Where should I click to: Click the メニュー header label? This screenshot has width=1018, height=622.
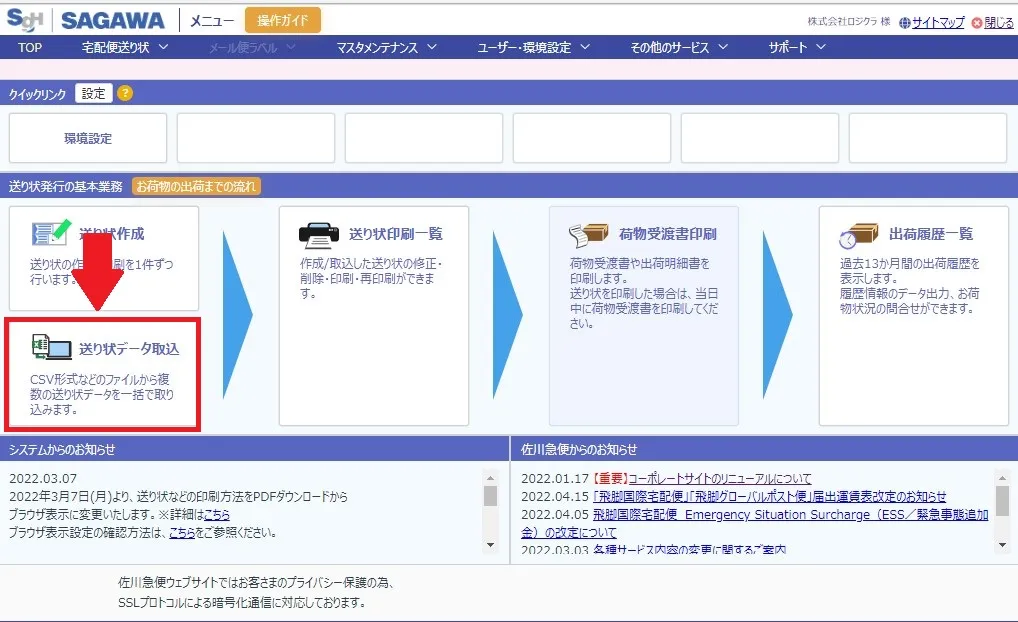pos(212,21)
